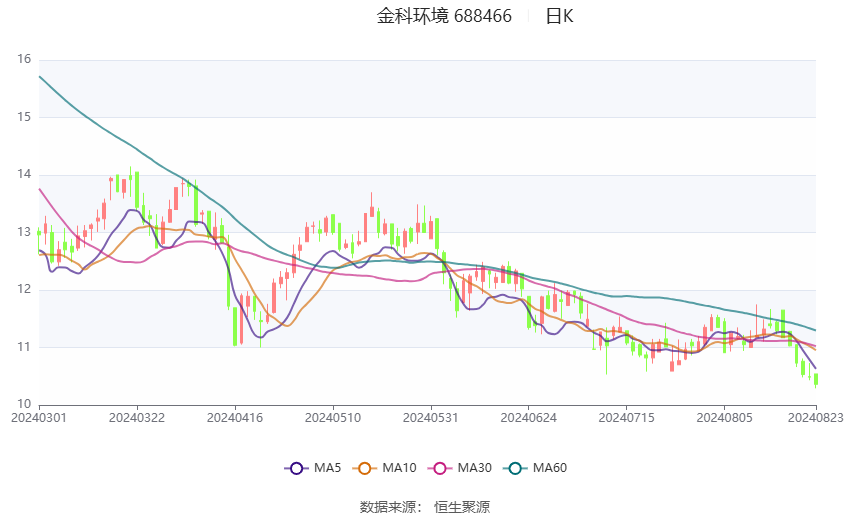This screenshot has width=850, height=517.
Task: Click the 10 price axis label
Action: tap(24, 404)
